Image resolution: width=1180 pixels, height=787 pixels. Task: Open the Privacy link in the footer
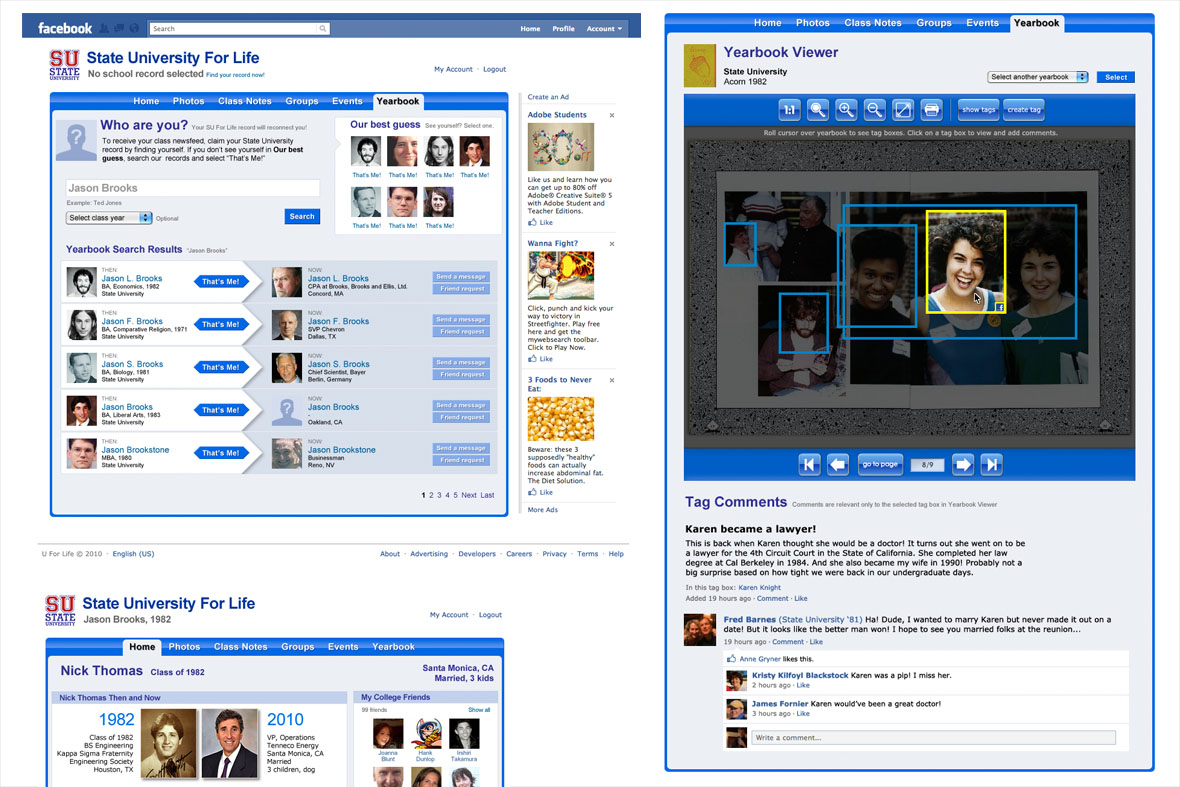coord(555,554)
